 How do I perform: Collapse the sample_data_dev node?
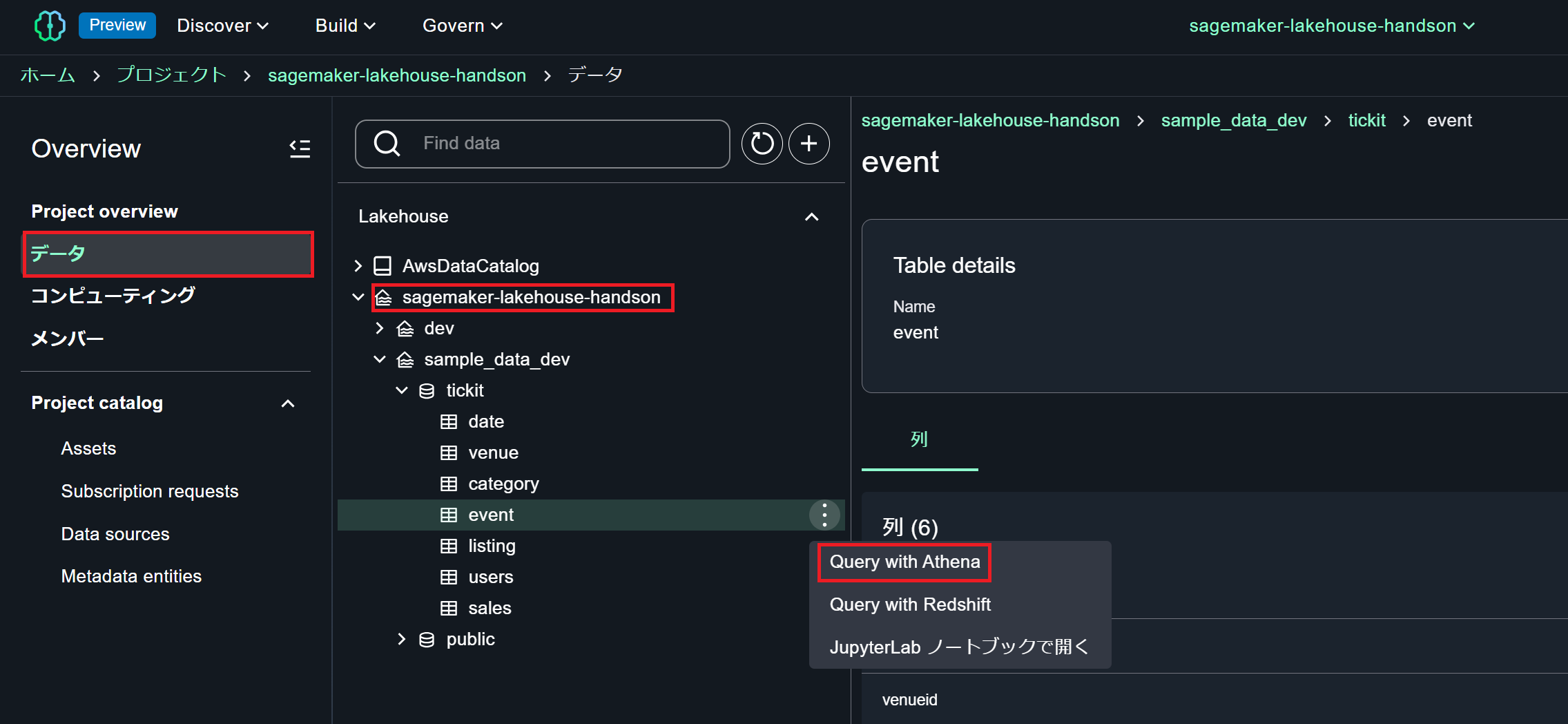pos(379,359)
